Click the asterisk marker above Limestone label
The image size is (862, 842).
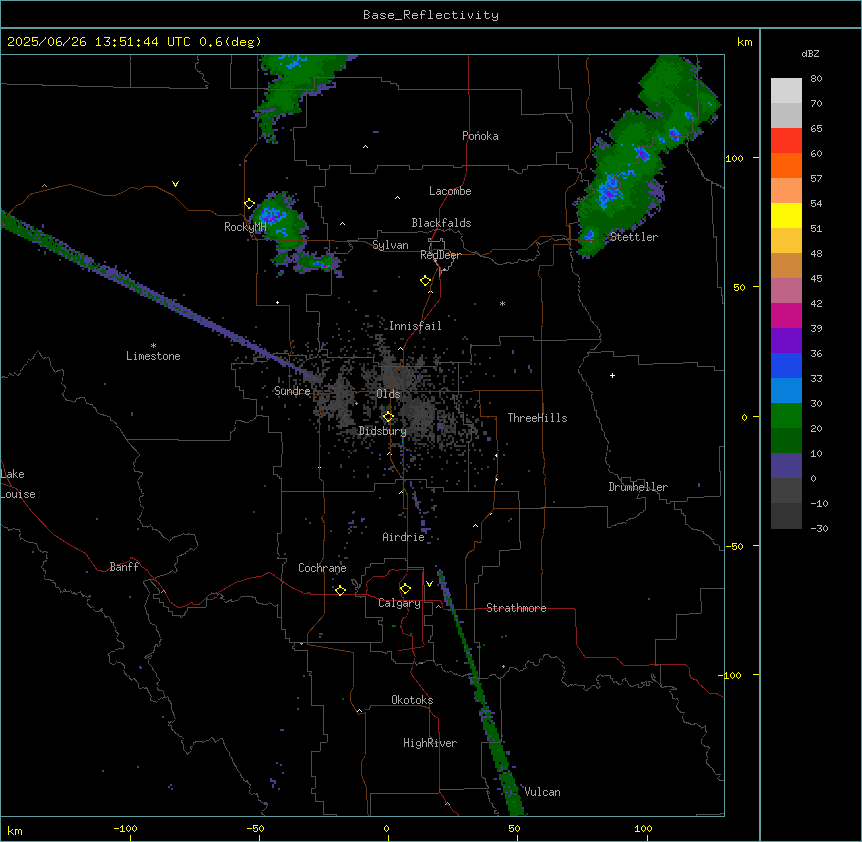(153, 346)
